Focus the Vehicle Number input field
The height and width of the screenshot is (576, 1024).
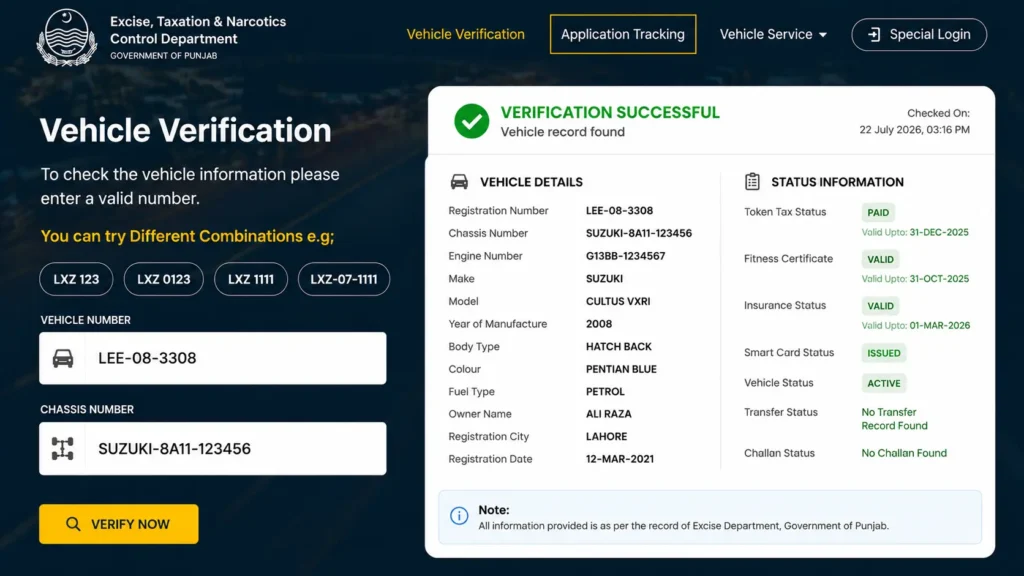pyautogui.click(x=213, y=358)
